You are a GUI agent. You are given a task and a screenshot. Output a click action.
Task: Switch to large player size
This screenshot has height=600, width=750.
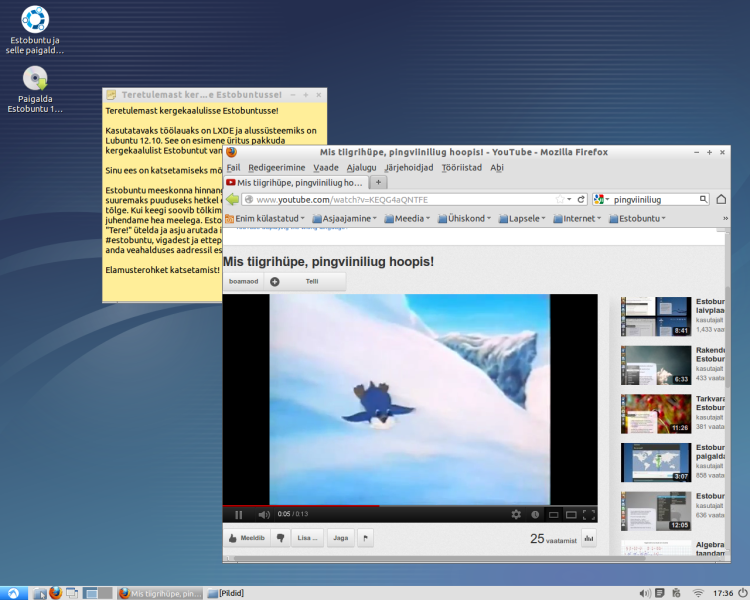pyautogui.click(x=571, y=515)
